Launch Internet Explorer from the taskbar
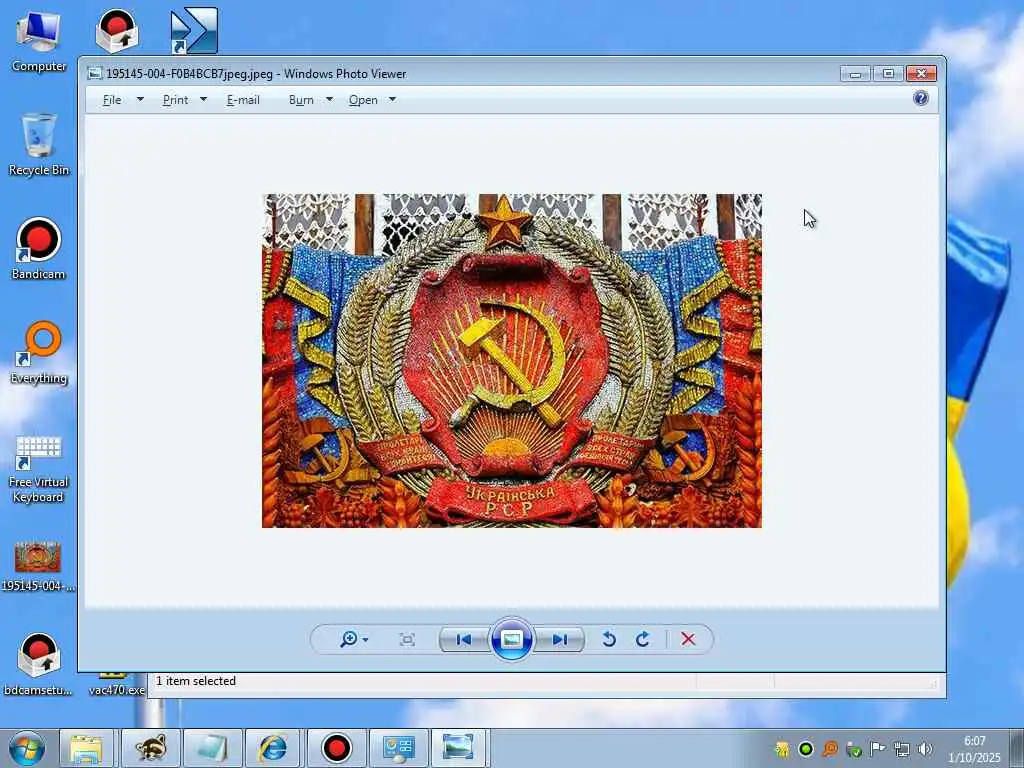 tap(273, 748)
